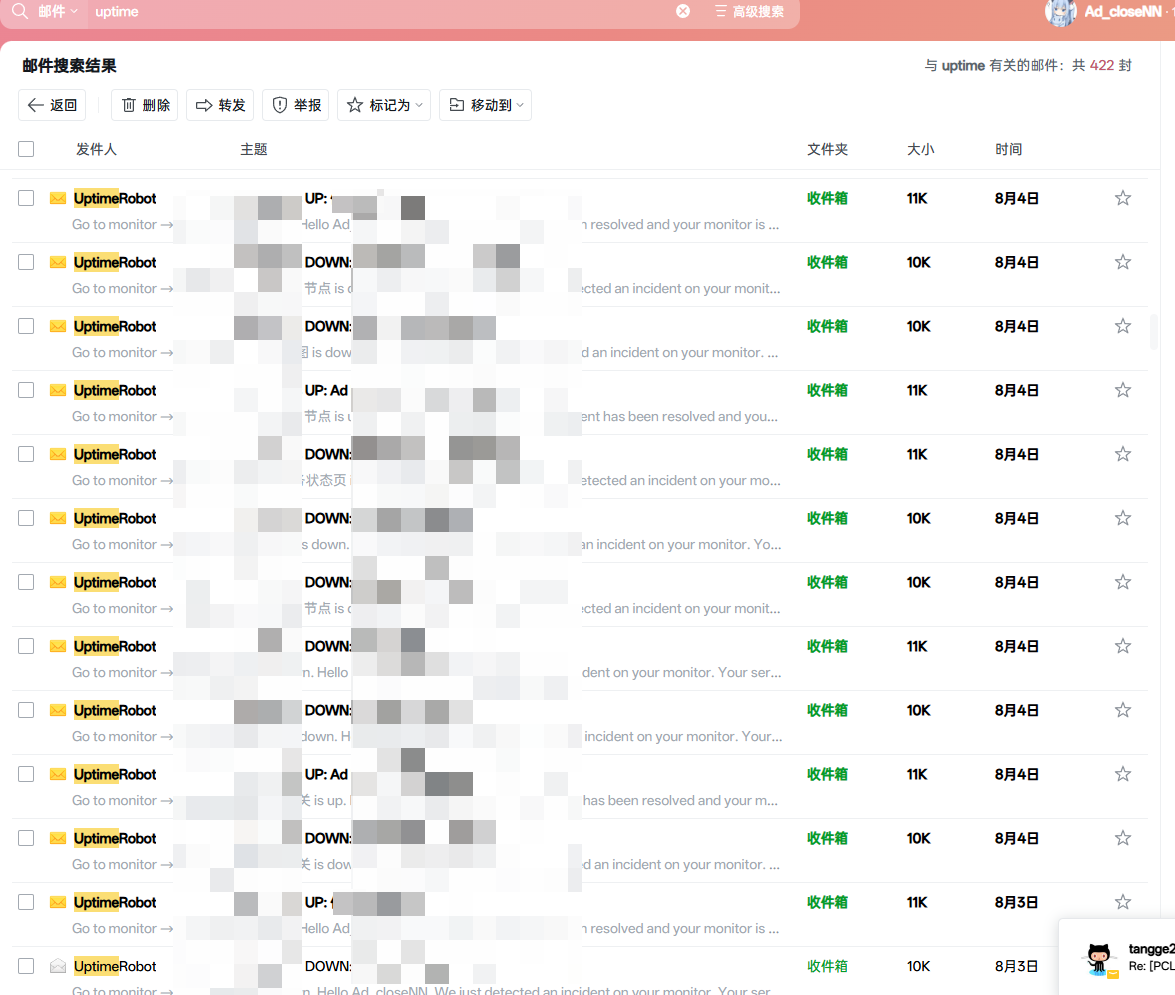Screen dimensions: 1175x995
Task: Star the 8月3日 UptimeRobot UP email
Action: click(x=1122, y=902)
